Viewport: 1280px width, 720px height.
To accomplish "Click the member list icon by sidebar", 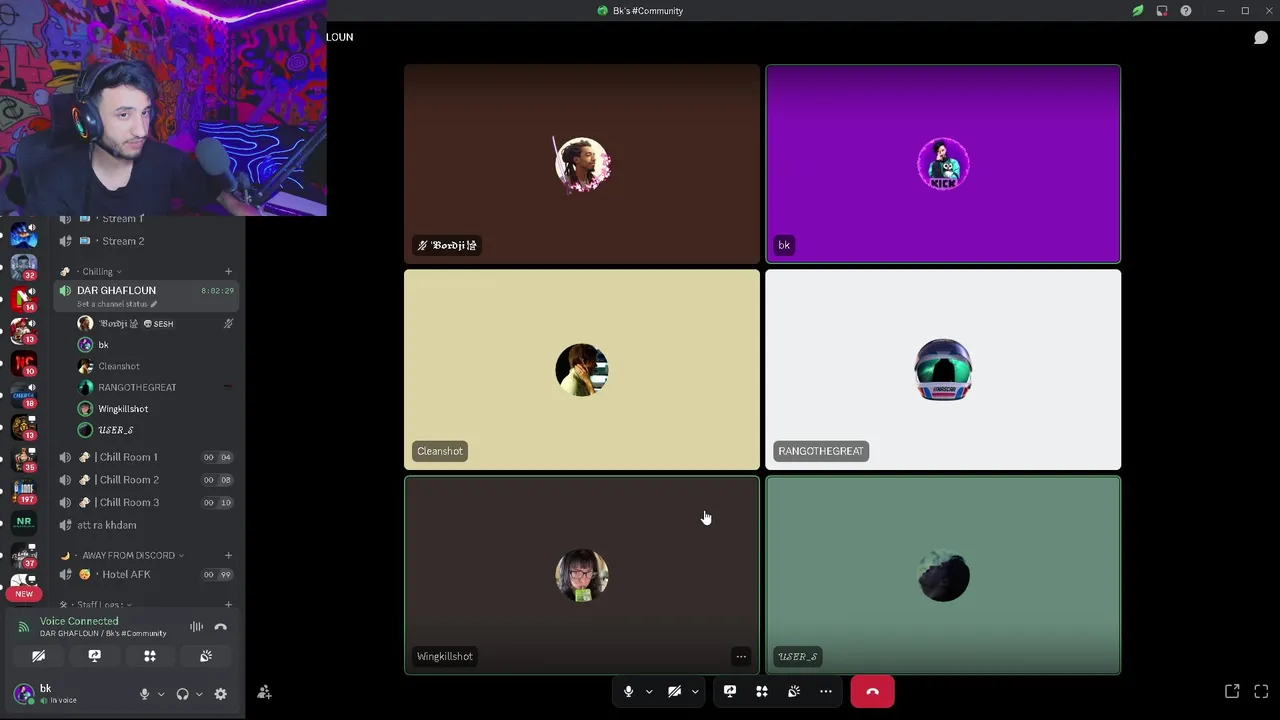I will (264, 692).
